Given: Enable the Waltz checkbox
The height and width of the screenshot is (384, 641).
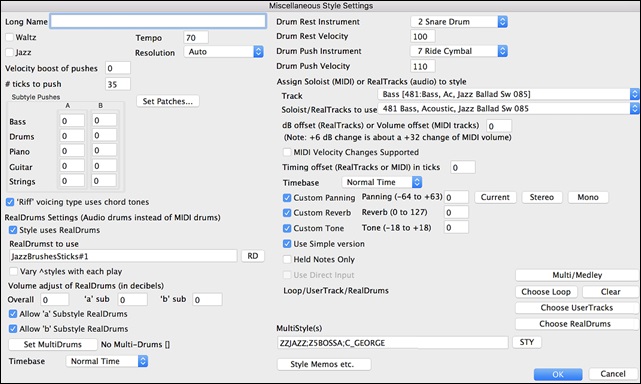Looking at the screenshot, I should click(x=9, y=37).
